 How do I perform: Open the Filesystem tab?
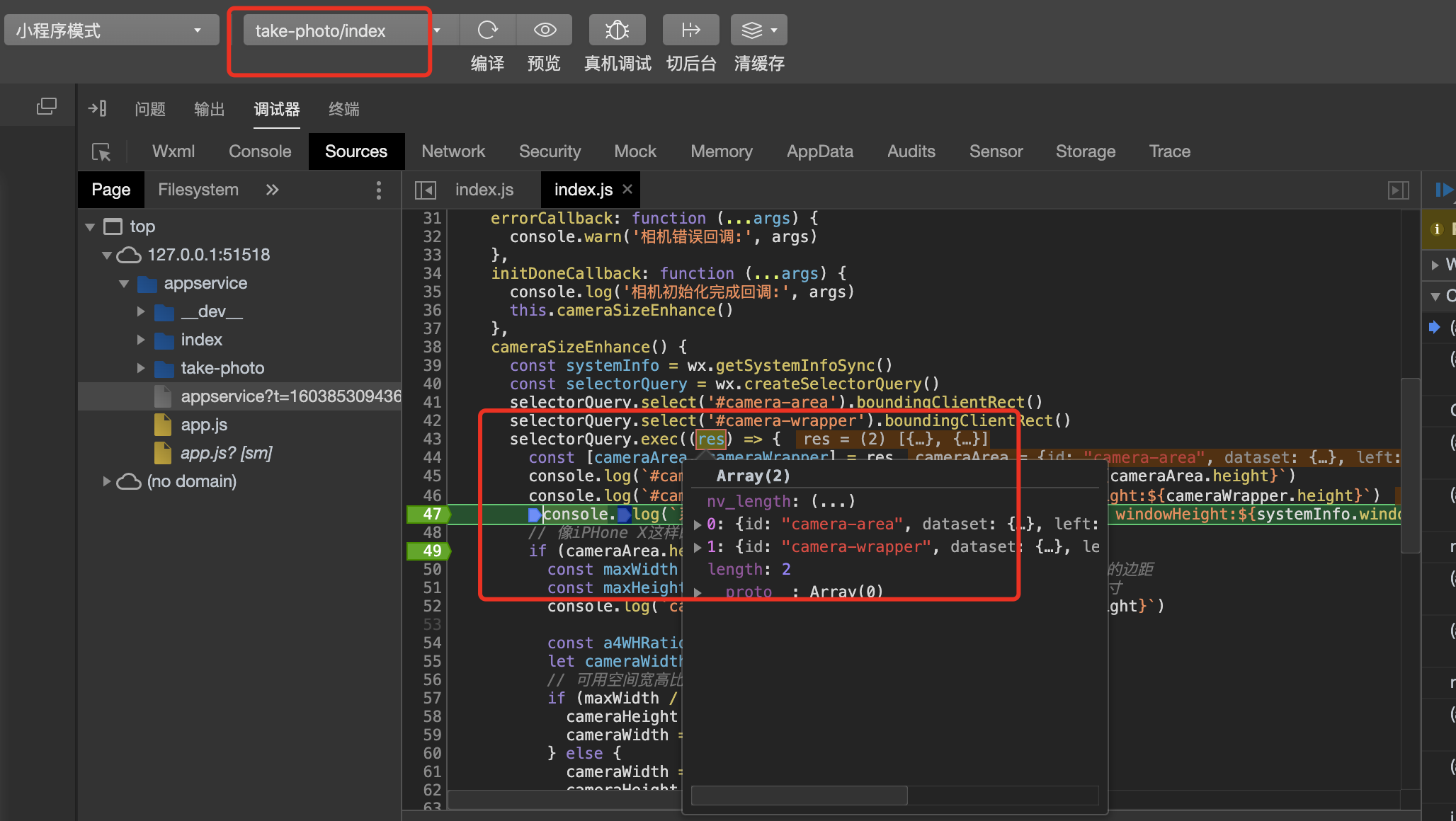(x=198, y=190)
